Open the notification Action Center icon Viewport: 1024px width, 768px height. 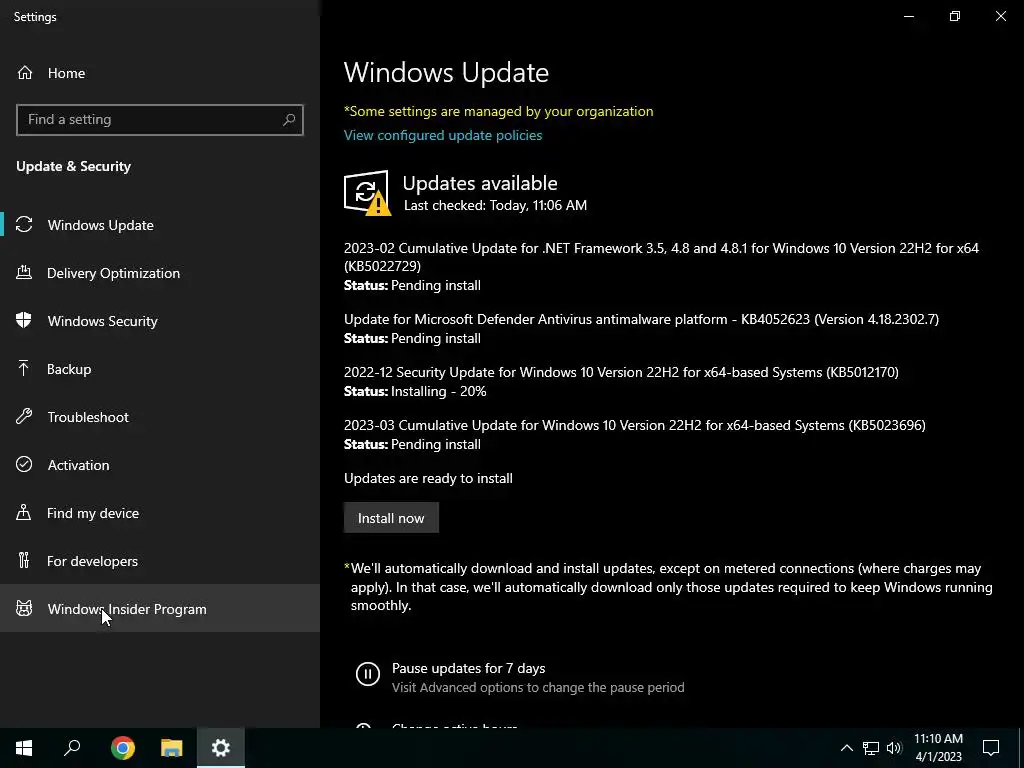click(x=991, y=748)
